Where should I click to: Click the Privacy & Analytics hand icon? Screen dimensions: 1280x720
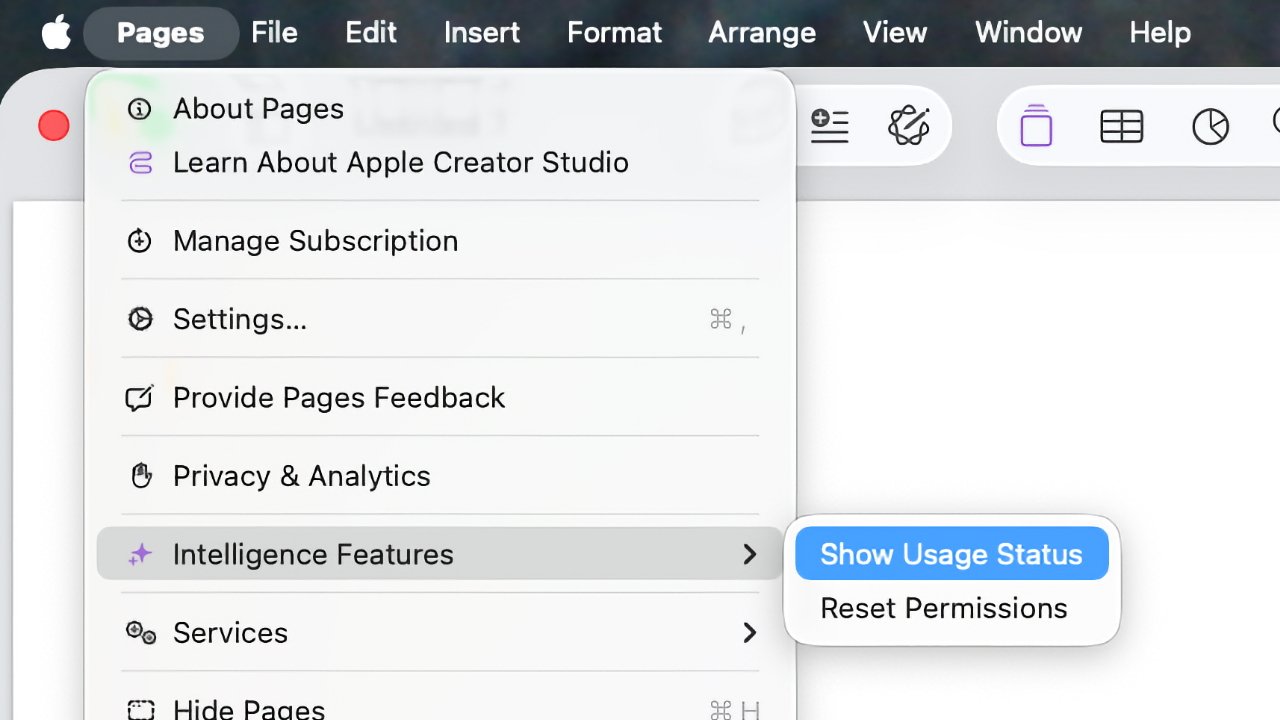pyautogui.click(x=141, y=476)
